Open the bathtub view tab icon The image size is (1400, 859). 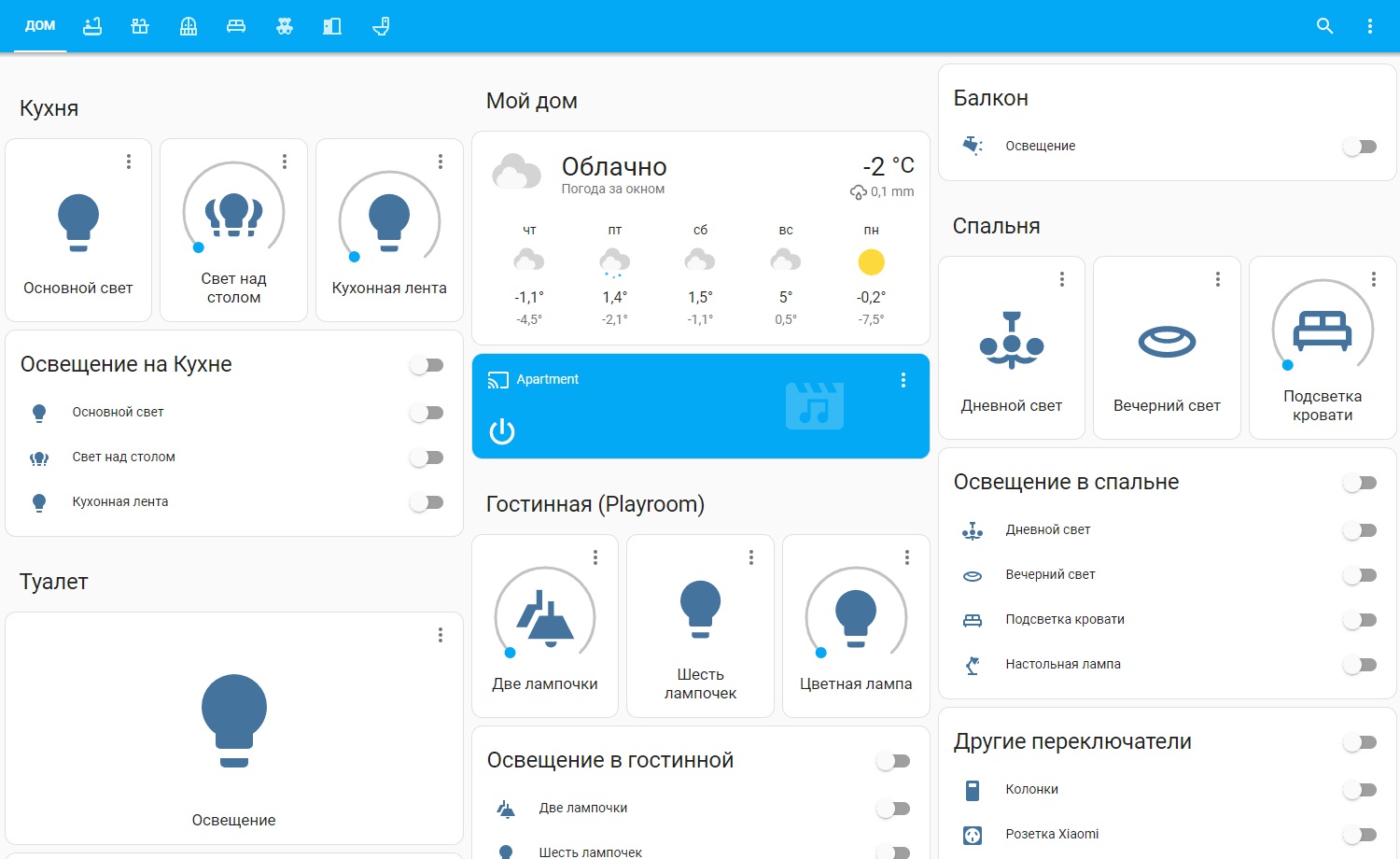point(91,26)
